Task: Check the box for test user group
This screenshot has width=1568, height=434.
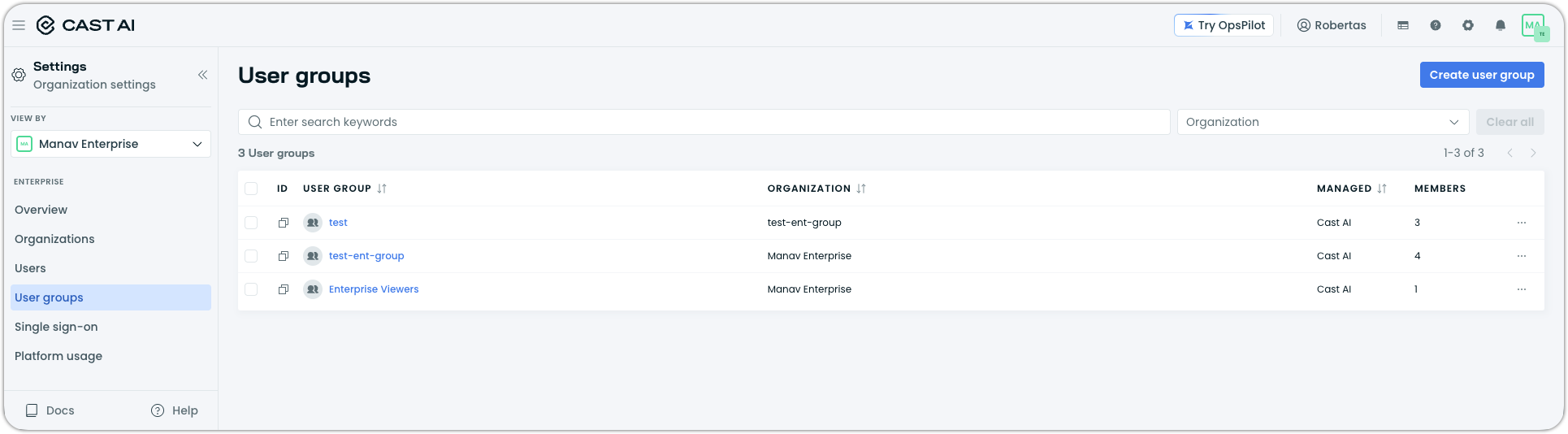Action: click(x=251, y=223)
